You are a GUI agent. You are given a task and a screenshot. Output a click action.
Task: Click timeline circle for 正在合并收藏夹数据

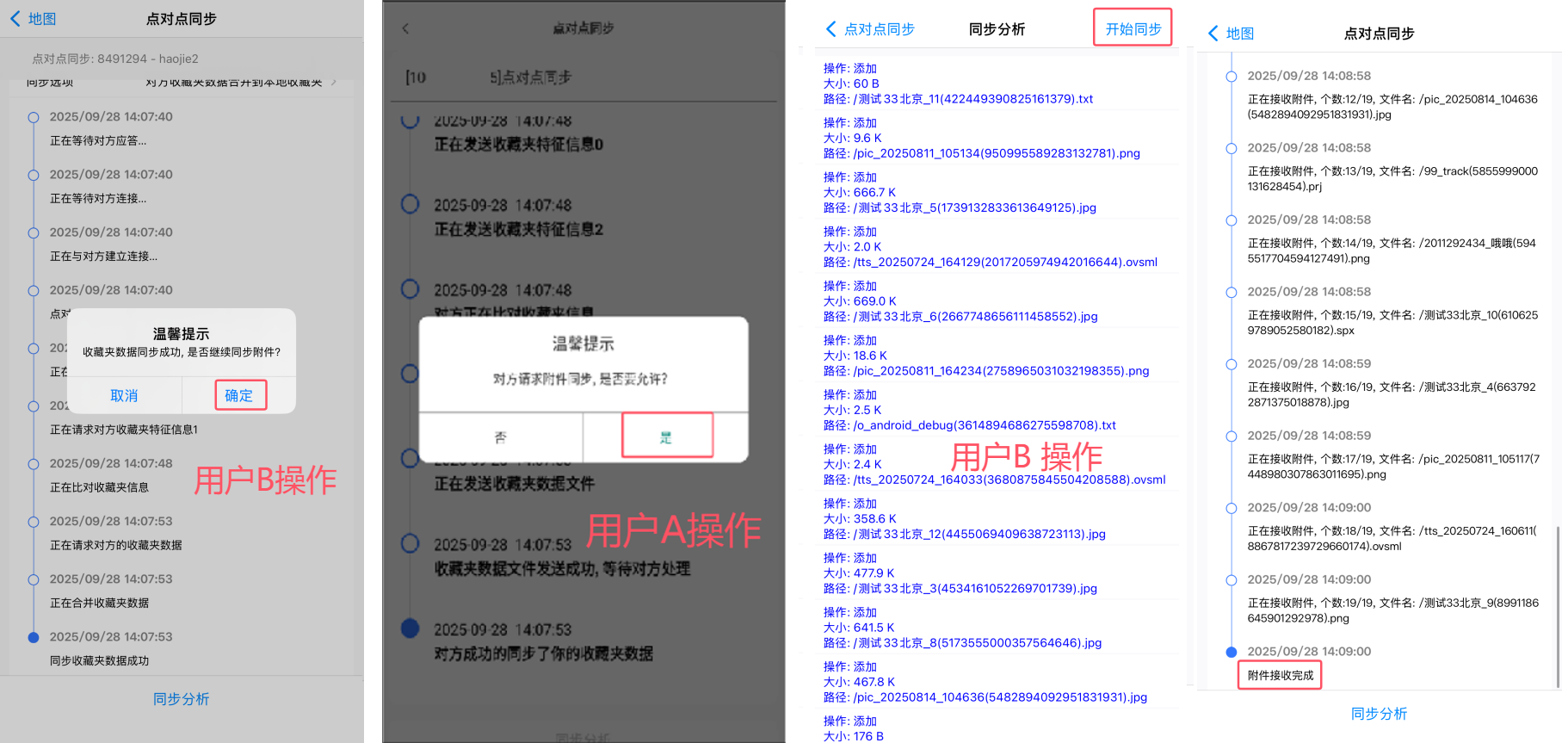pos(34,579)
